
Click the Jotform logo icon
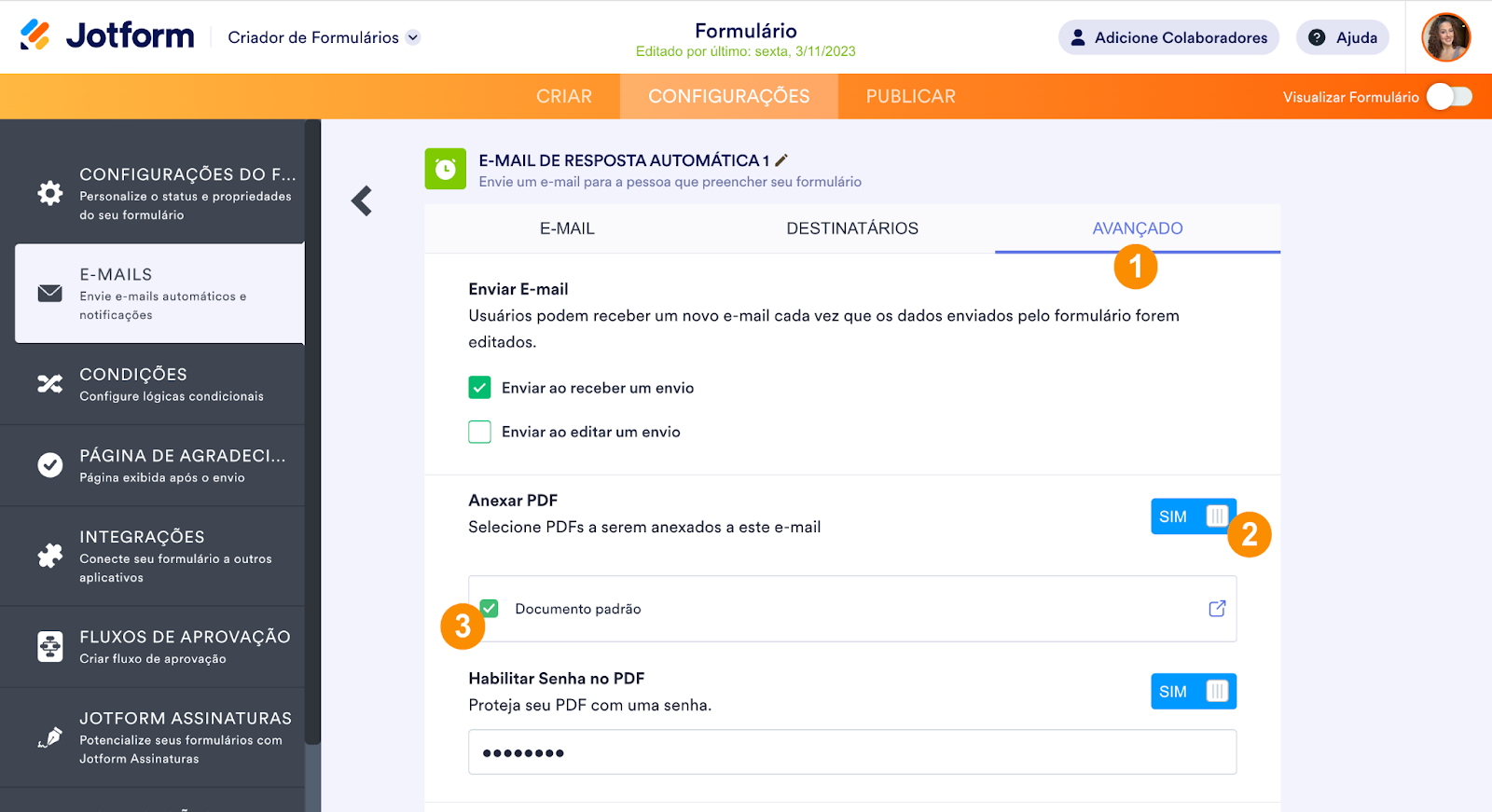pyautogui.click(x=35, y=35)
